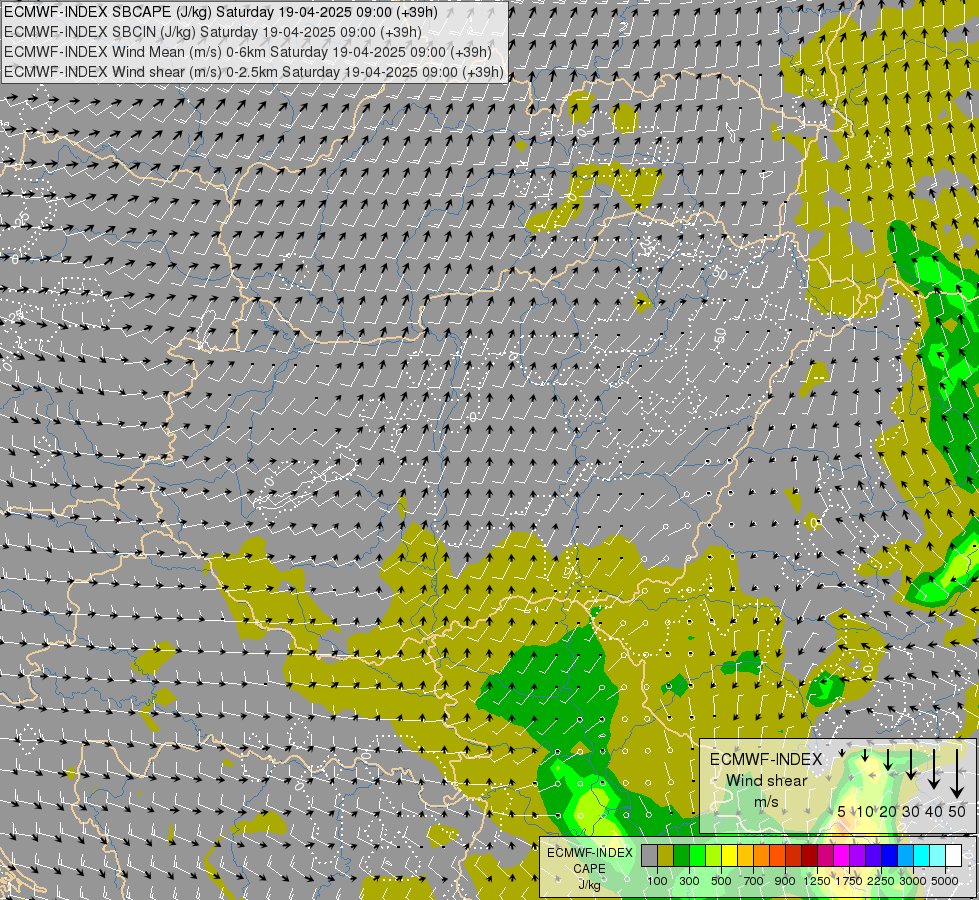Pick the purple swatch after 1750

coord(858,856)
